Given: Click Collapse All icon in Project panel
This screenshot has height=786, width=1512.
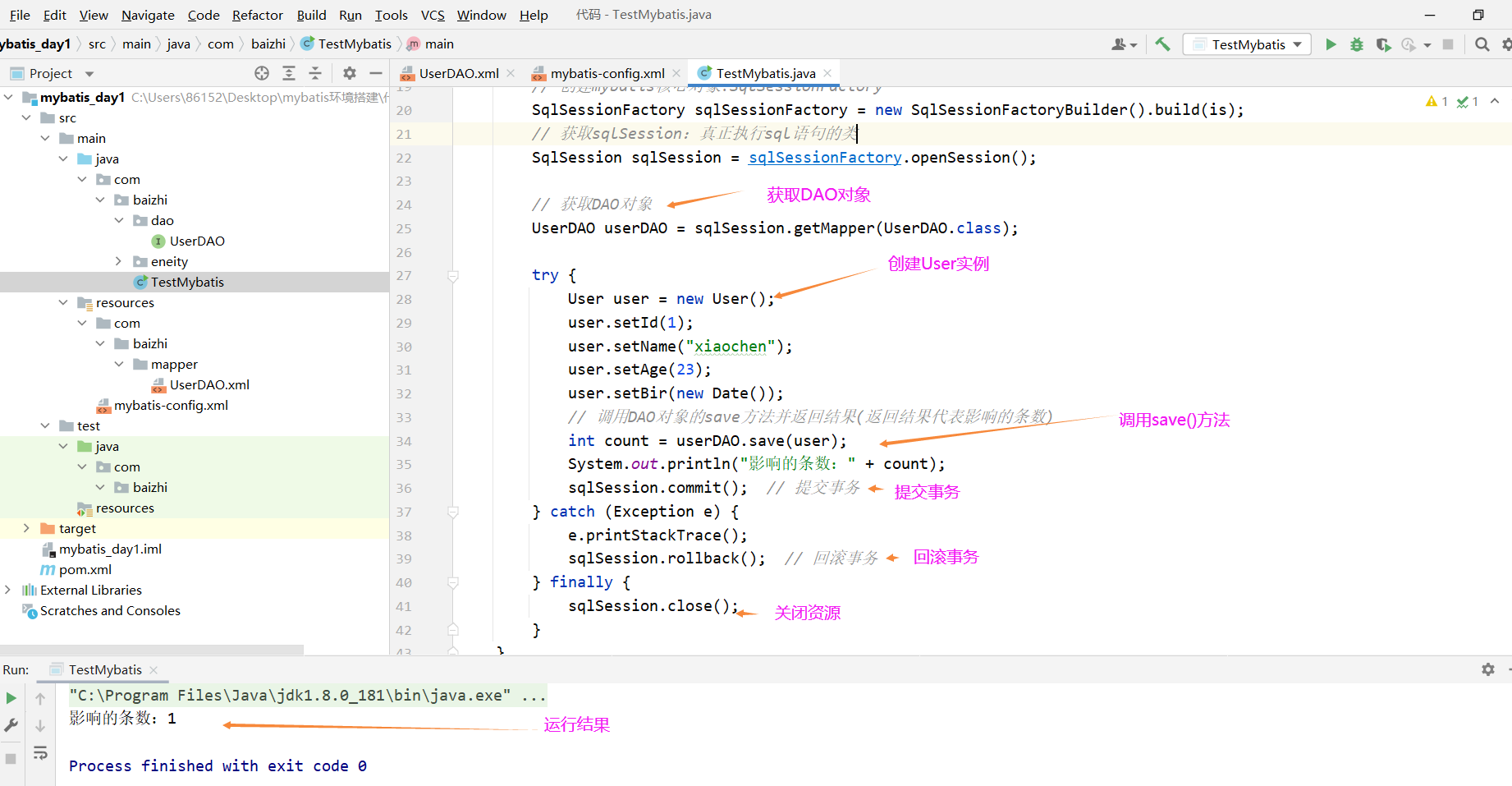Looking at the screenshot, I should click(315, 73).
